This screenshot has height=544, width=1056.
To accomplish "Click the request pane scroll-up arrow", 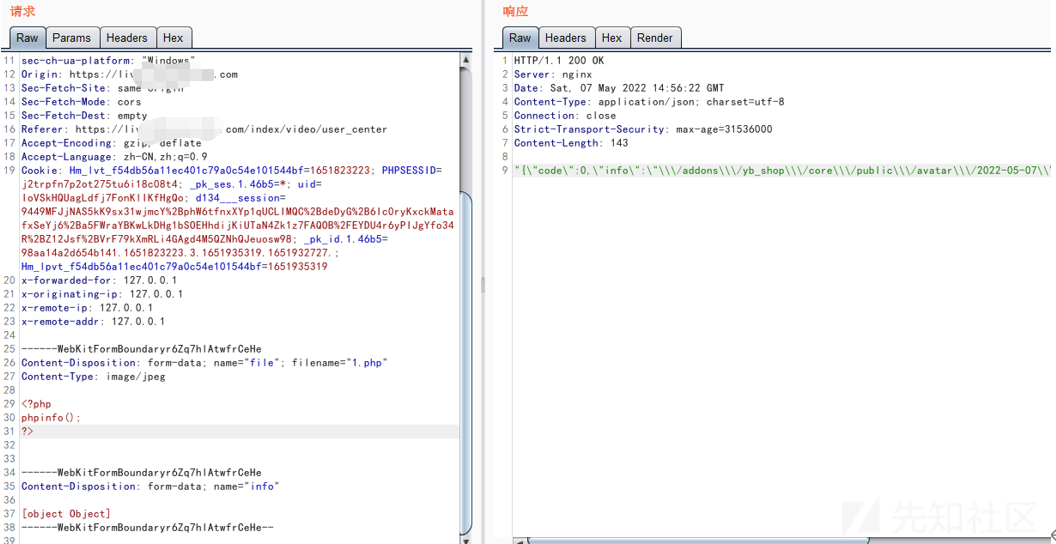I will [x=466, y=60].
